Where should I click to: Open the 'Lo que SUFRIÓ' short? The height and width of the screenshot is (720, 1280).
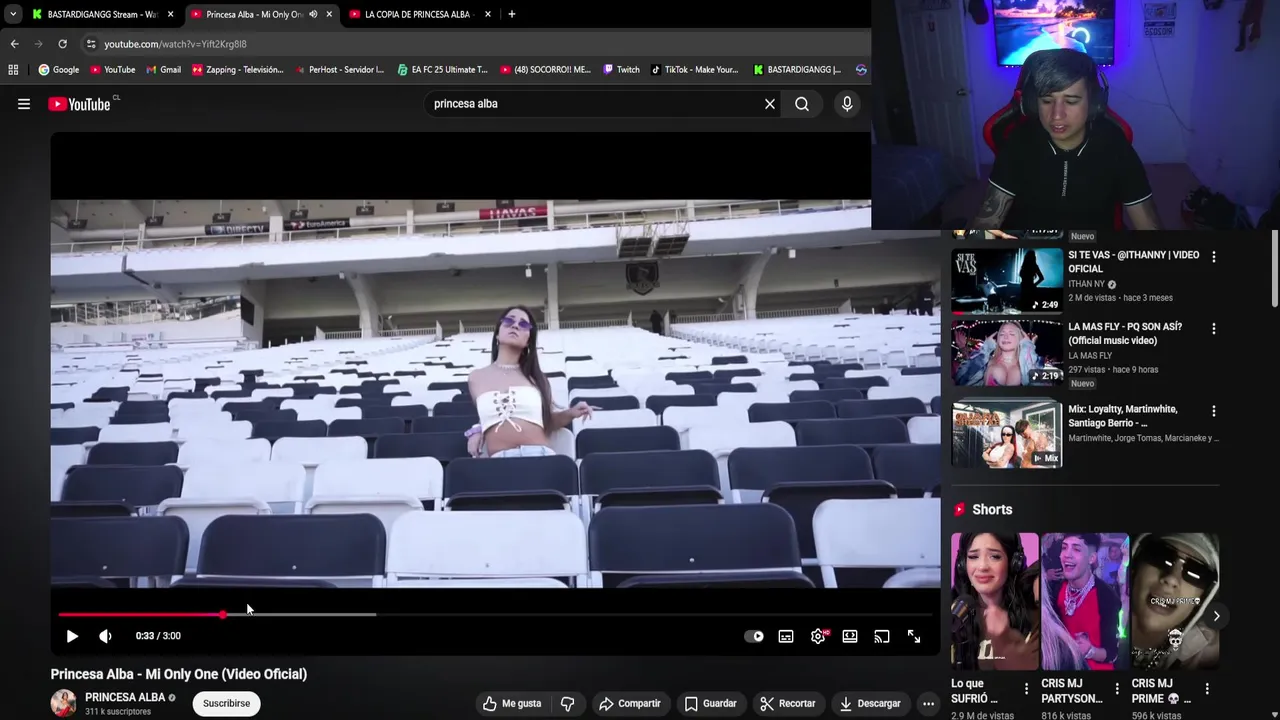coord(995,601)
